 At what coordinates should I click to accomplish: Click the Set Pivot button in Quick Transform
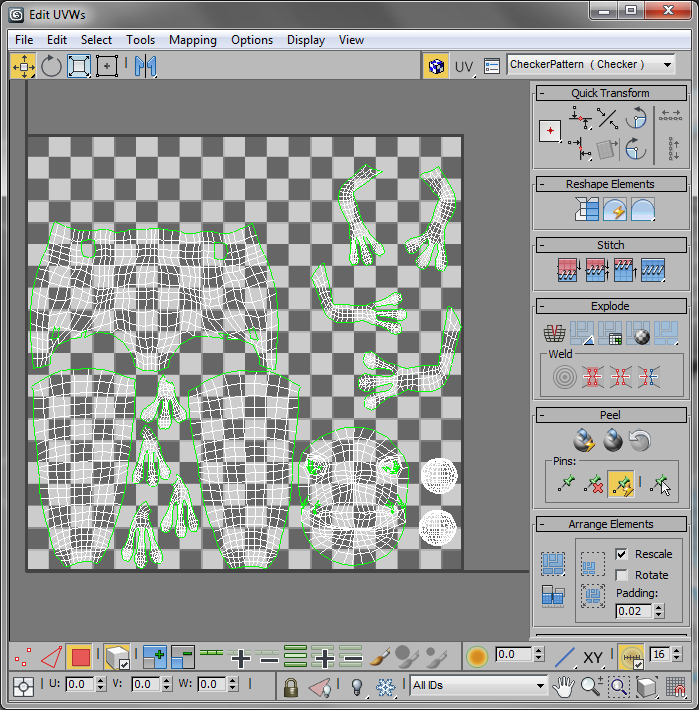(550, 131)
